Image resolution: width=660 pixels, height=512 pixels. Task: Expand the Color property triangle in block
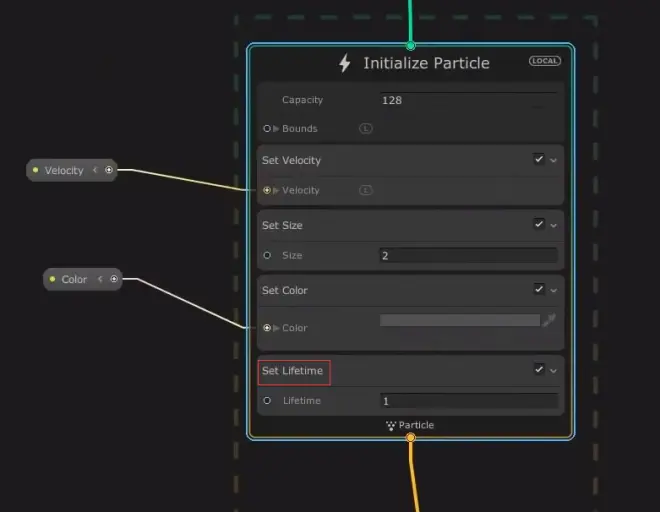[x=276, y=328]
